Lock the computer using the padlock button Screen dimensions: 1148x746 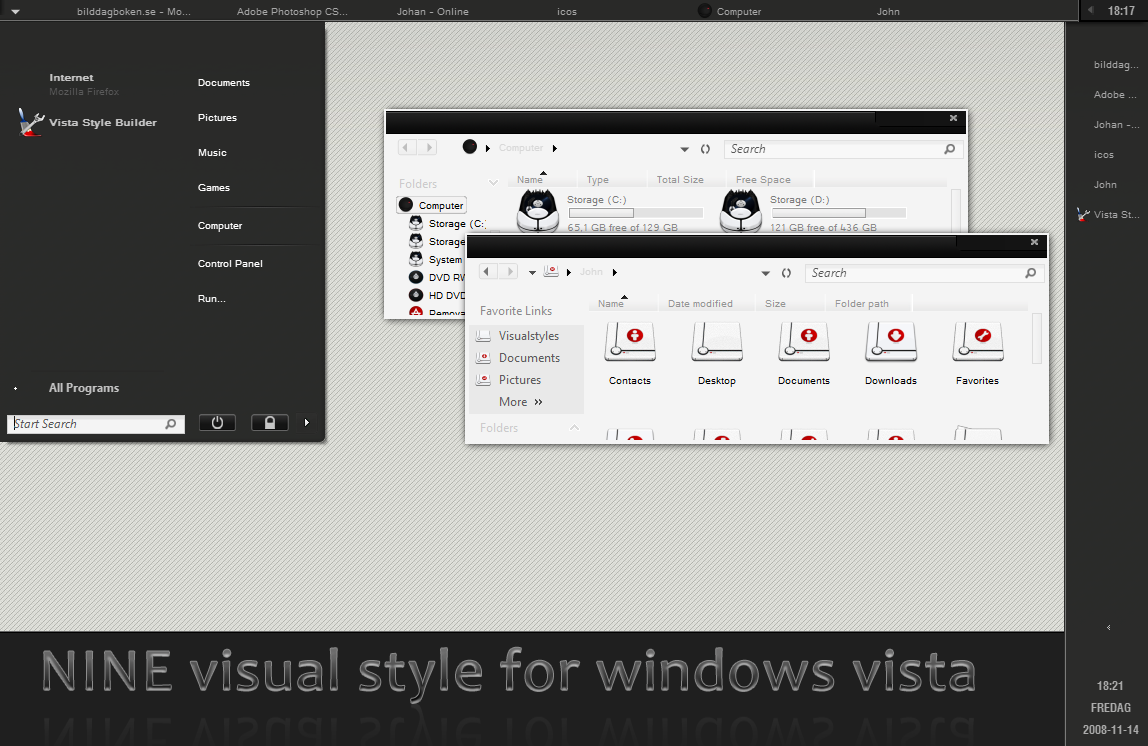[x=269, y=422]
